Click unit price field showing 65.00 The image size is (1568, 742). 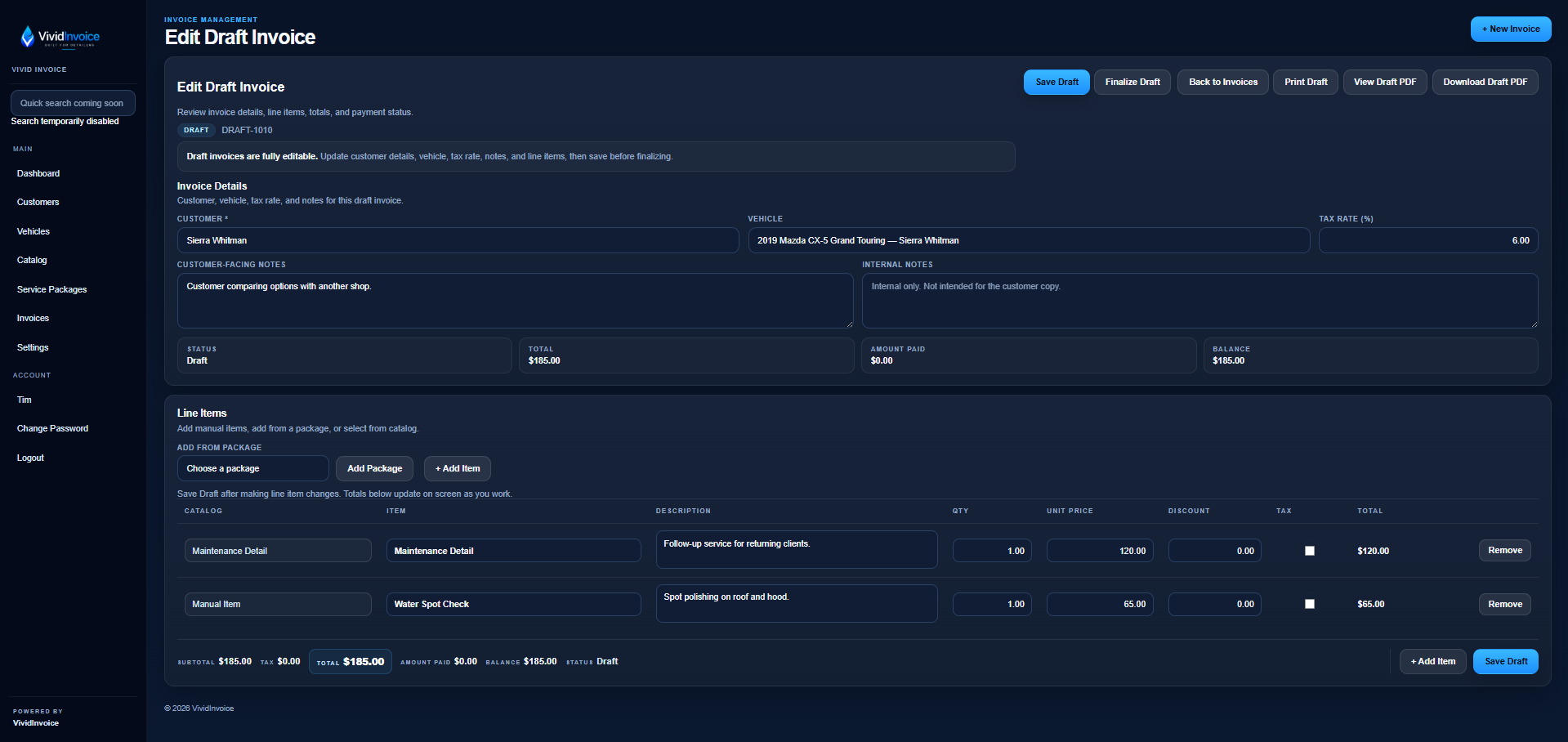[1100, 604]
